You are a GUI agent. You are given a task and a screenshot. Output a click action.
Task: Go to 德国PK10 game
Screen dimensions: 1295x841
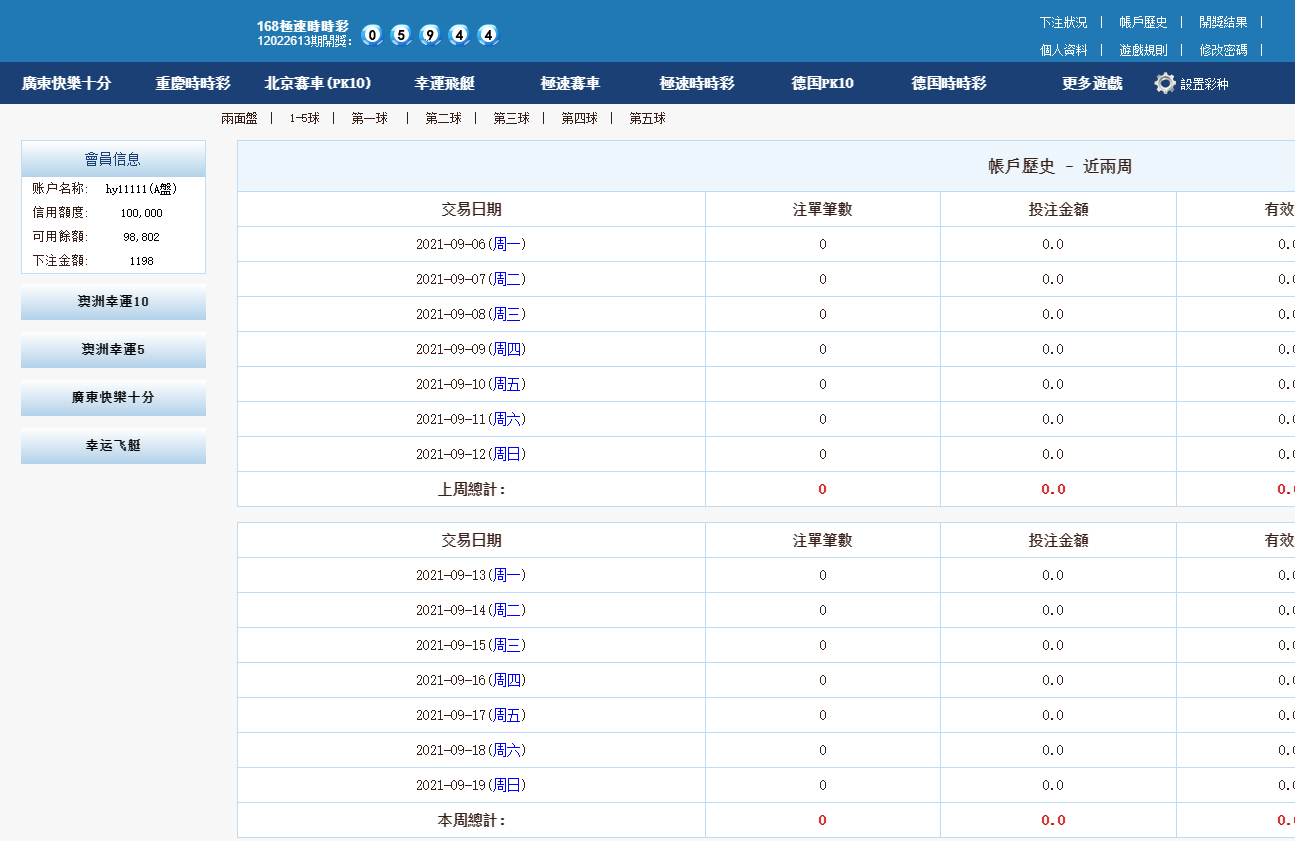point(822,83)
